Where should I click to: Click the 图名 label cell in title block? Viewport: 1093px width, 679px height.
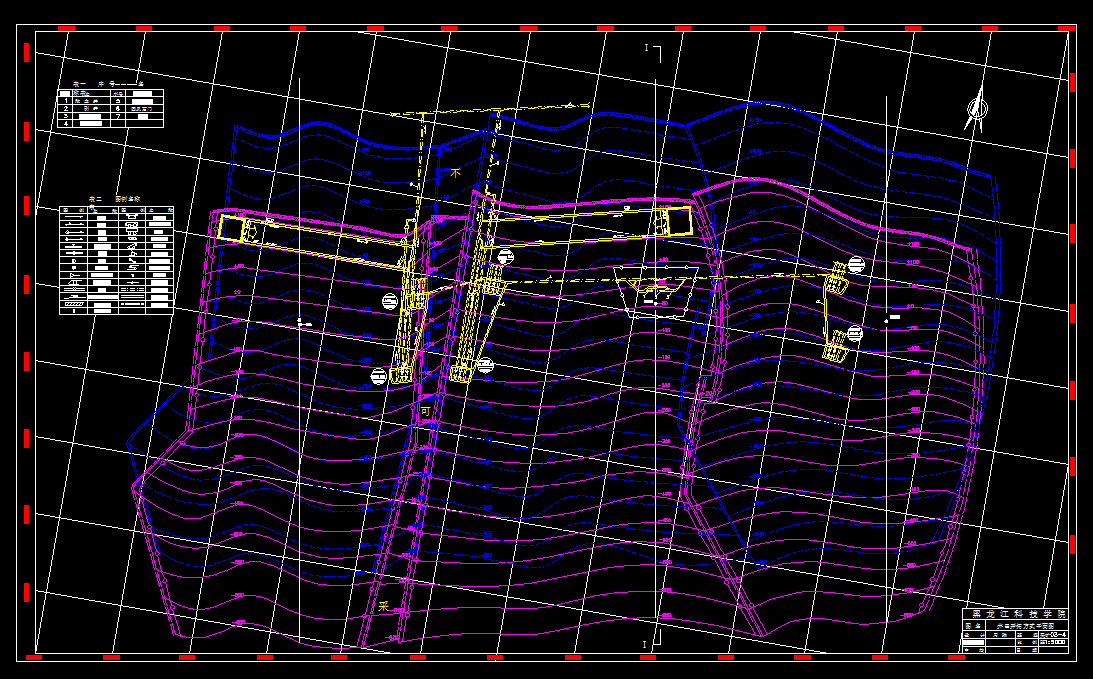tap(973, 626)
